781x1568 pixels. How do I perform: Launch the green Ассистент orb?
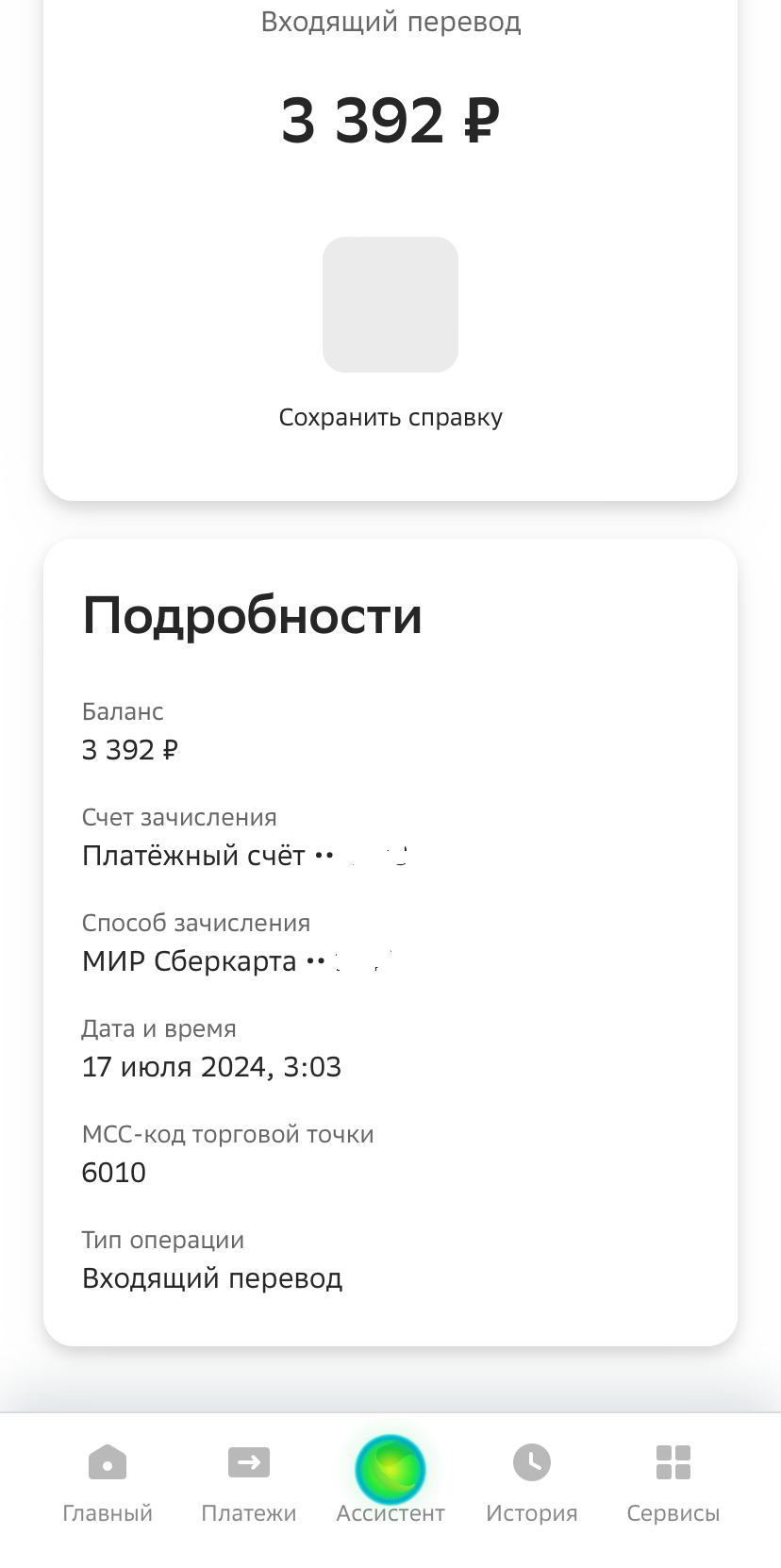(390, 1469)
